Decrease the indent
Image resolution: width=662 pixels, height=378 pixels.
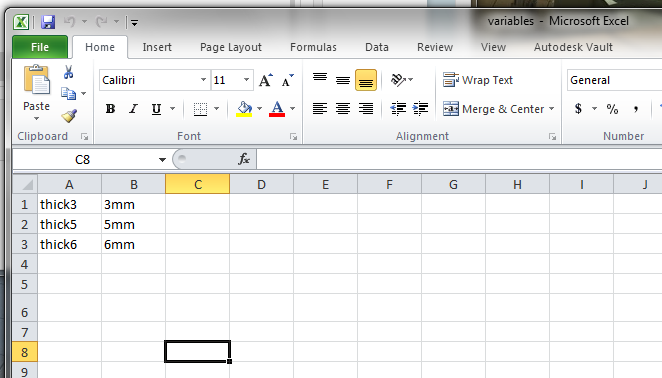coord(398,109)
